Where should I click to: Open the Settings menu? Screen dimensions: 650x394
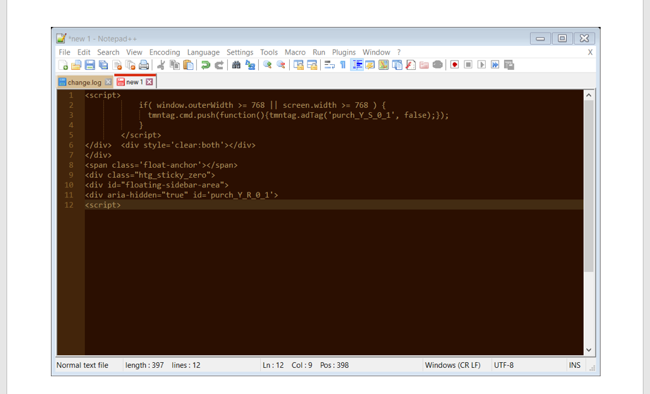coord(240,52)
